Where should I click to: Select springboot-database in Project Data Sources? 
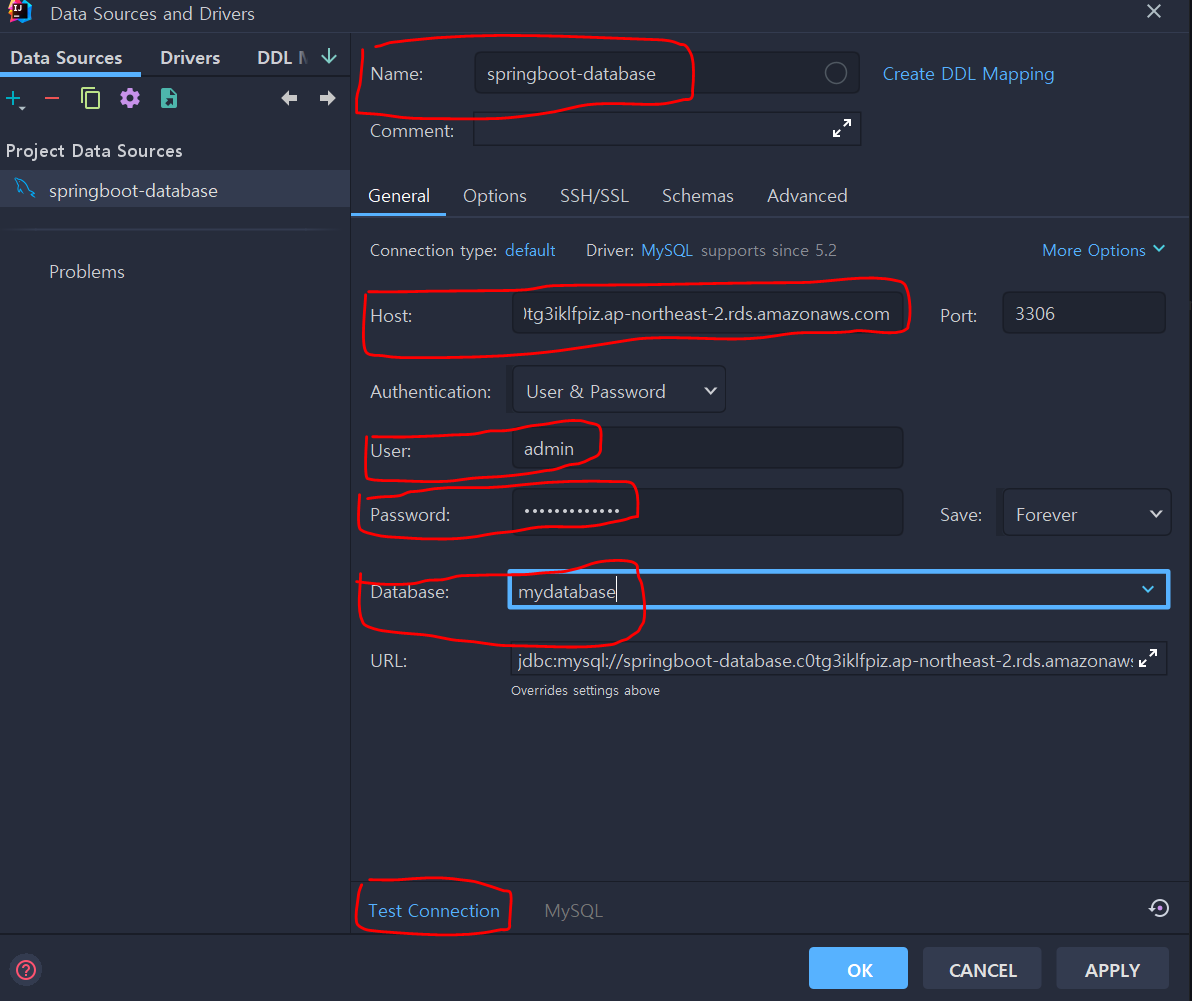click(x=175, y=190)
